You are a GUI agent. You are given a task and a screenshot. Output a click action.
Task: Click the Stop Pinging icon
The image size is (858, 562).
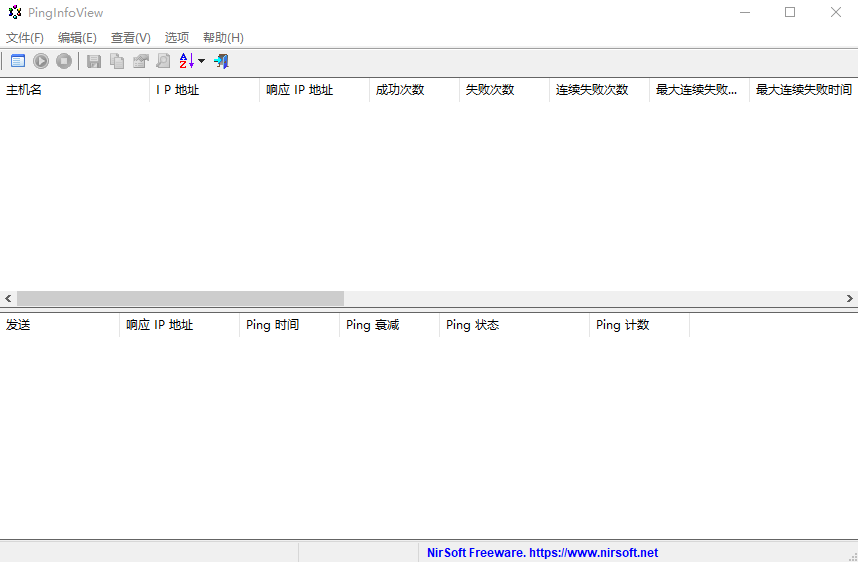coord(64,61)
